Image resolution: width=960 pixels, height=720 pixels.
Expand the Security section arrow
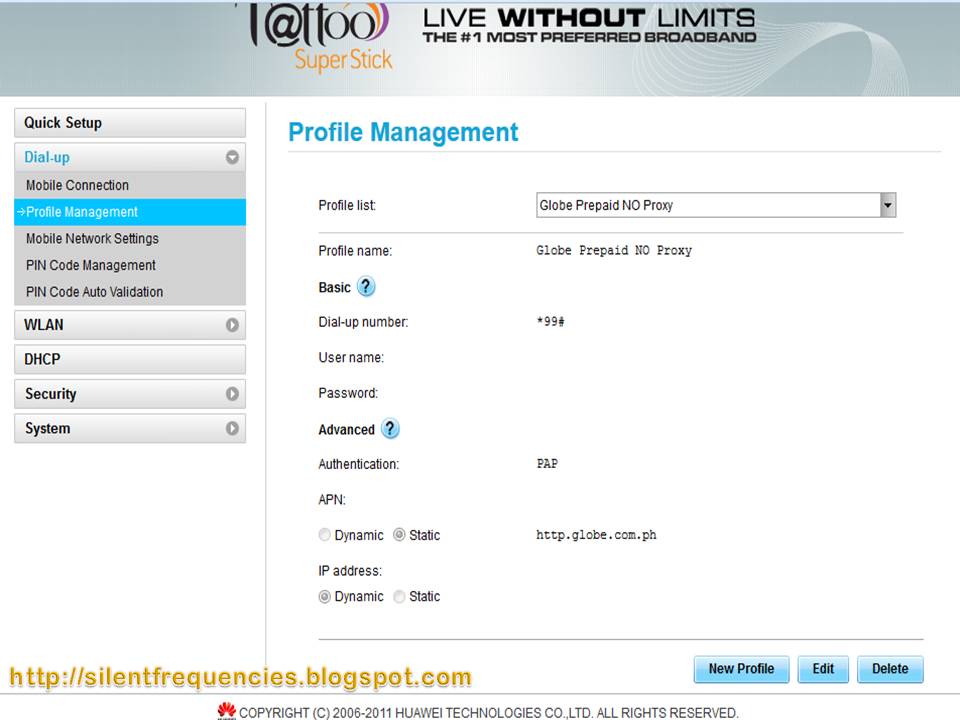(232, 394)
